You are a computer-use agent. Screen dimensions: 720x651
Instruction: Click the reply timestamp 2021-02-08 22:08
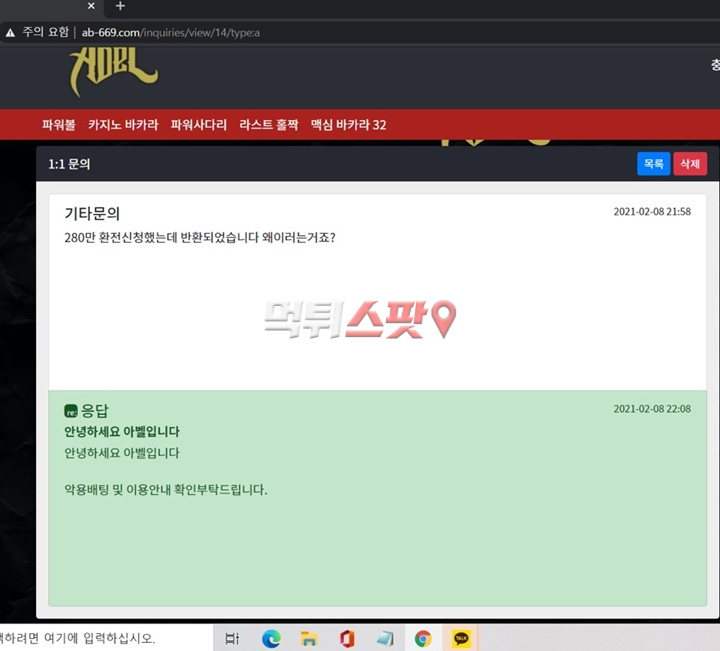pyautogui.click(x=652, y=409)
